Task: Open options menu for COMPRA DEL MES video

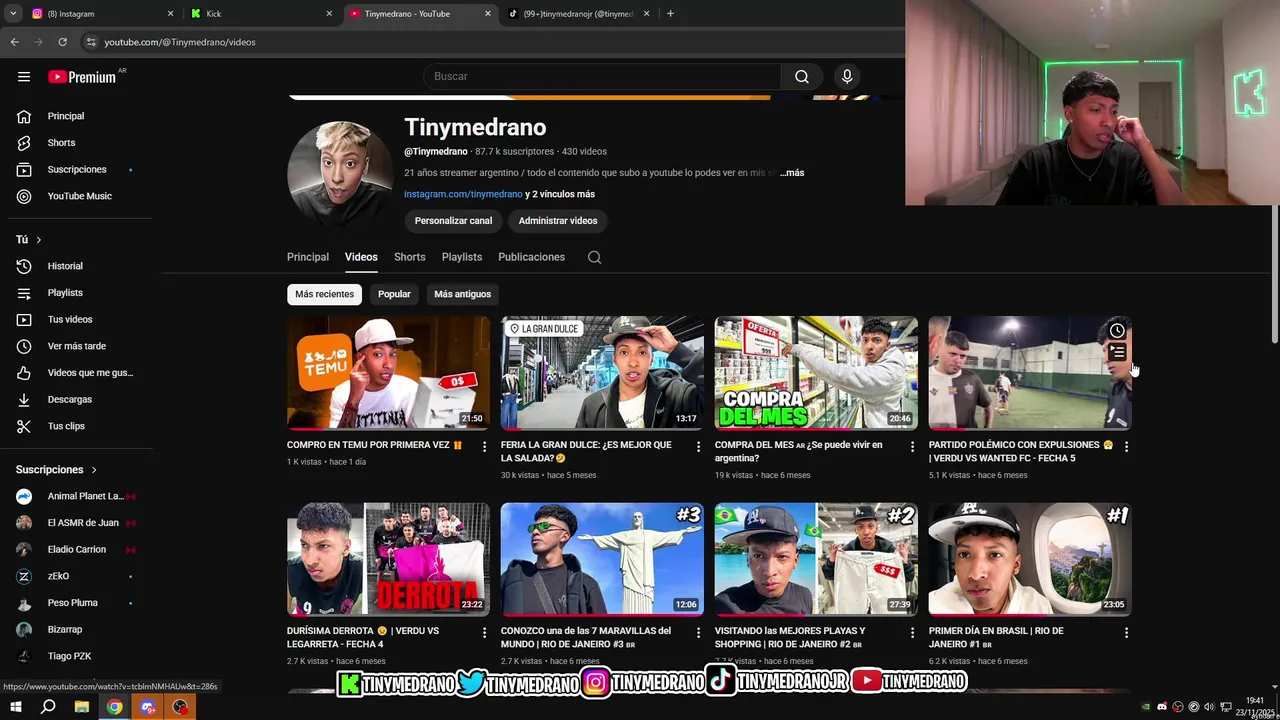Action: tap(912, 446)
